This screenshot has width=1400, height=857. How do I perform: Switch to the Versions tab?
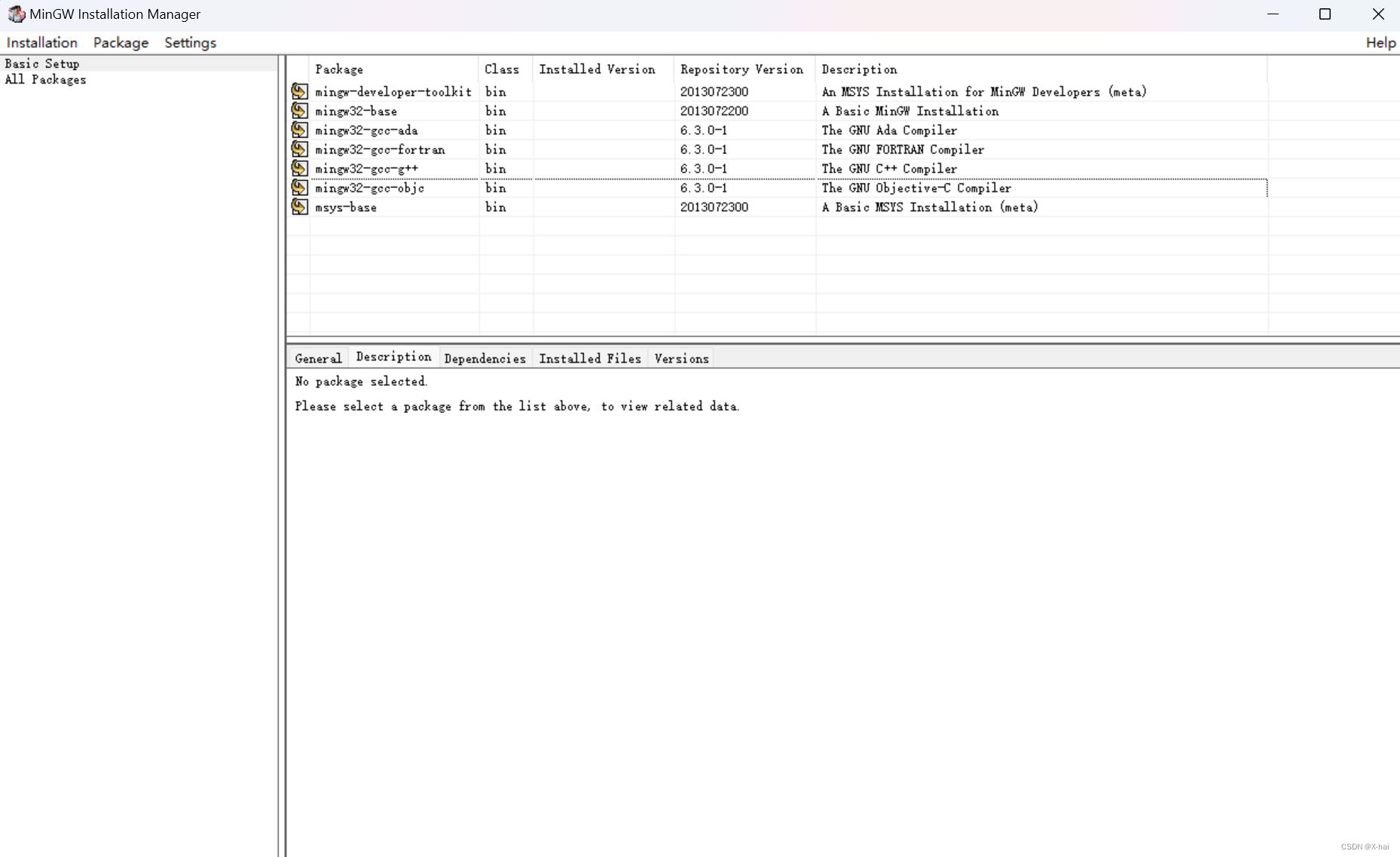(681, 358)
